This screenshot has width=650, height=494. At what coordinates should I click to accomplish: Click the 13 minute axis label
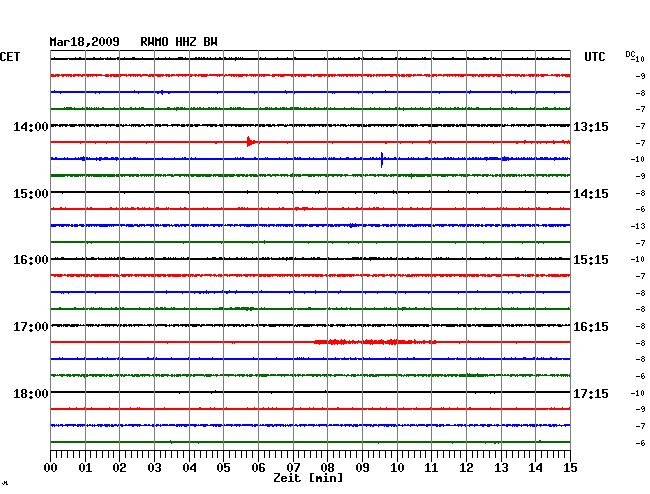click(x=501, y=467)
